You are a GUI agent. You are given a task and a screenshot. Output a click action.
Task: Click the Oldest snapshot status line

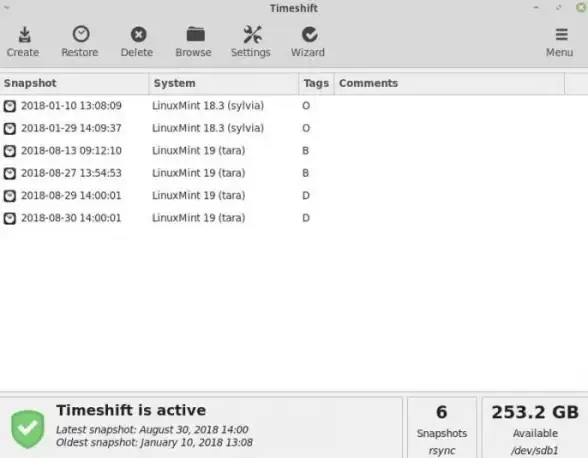click(154, 443)
